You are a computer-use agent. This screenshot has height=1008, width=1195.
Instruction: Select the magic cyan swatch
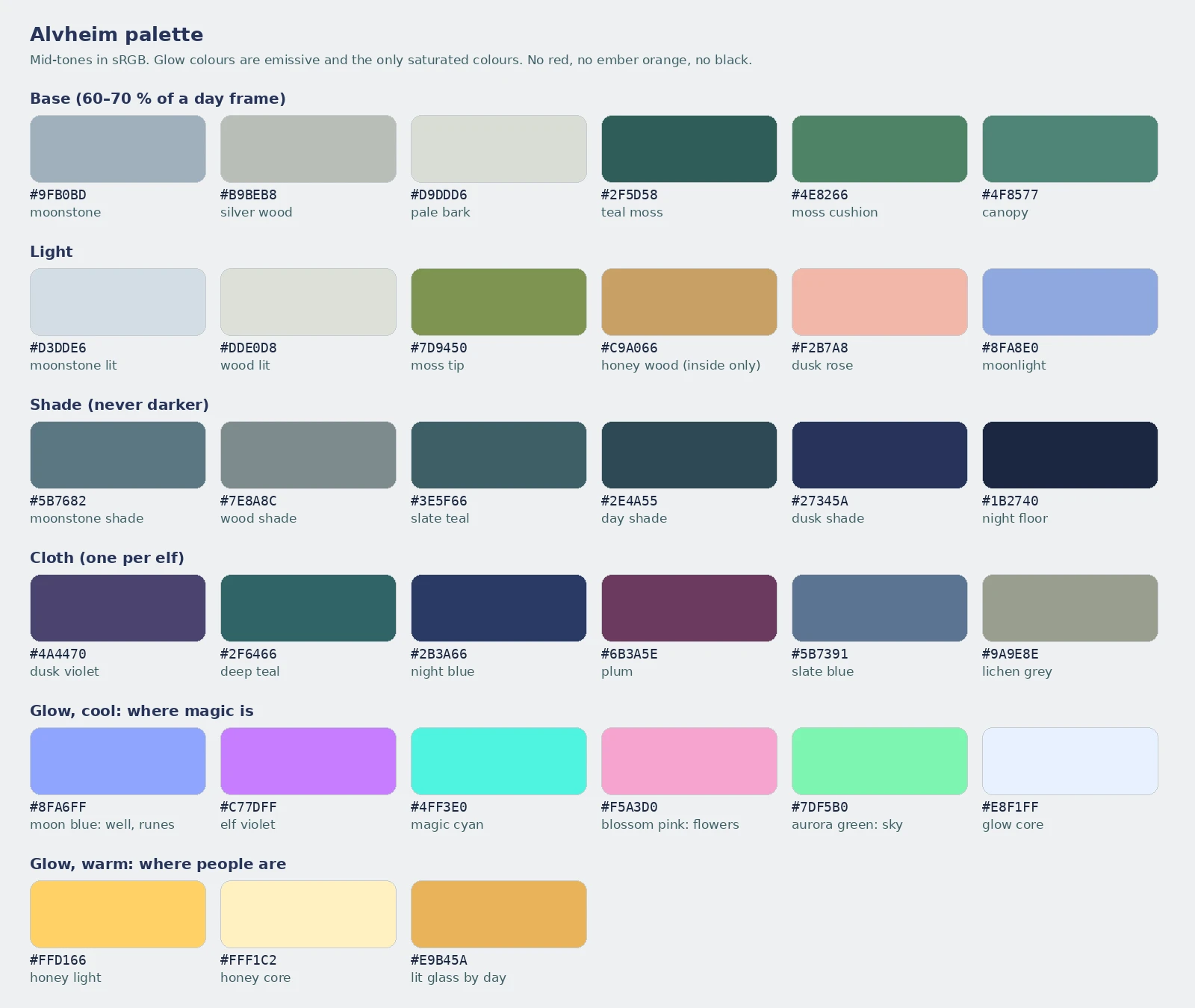pyautogui.click(x=499, y=761)
